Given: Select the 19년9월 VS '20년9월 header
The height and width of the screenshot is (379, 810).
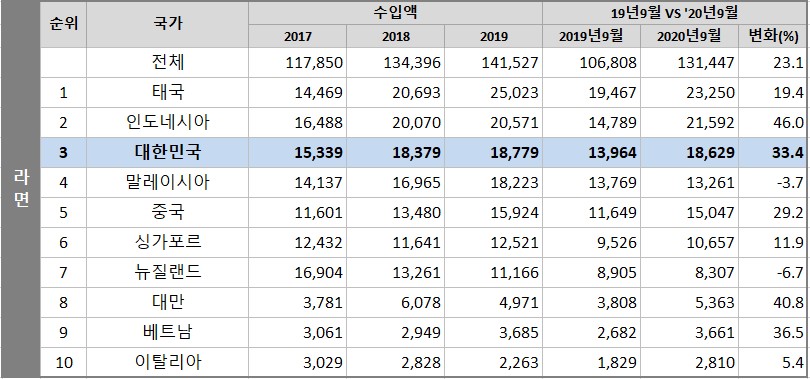Looking at the screenshot, I should coord(673,12).
